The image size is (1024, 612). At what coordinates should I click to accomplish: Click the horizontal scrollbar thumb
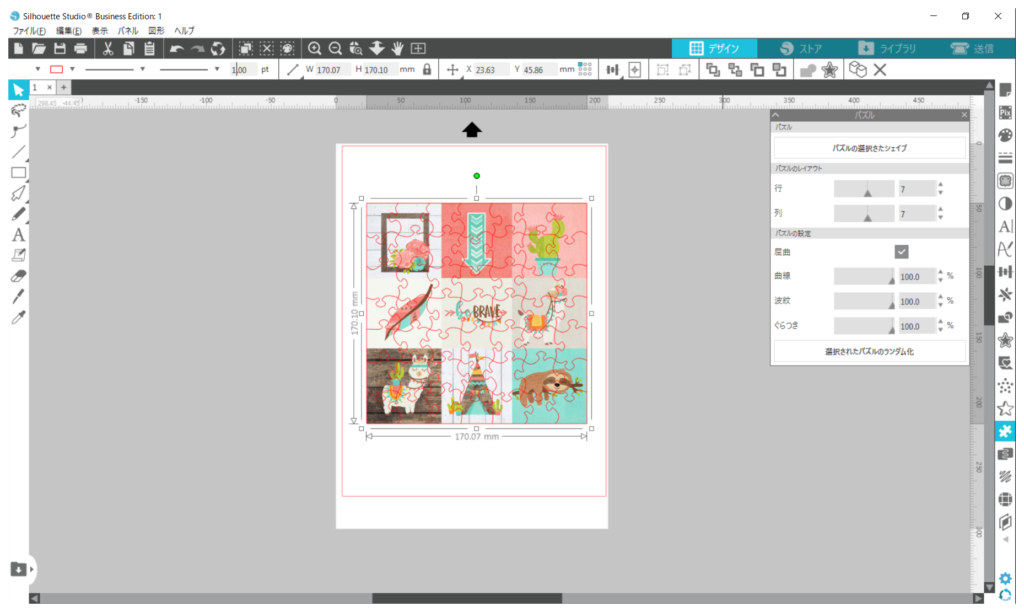467,598
